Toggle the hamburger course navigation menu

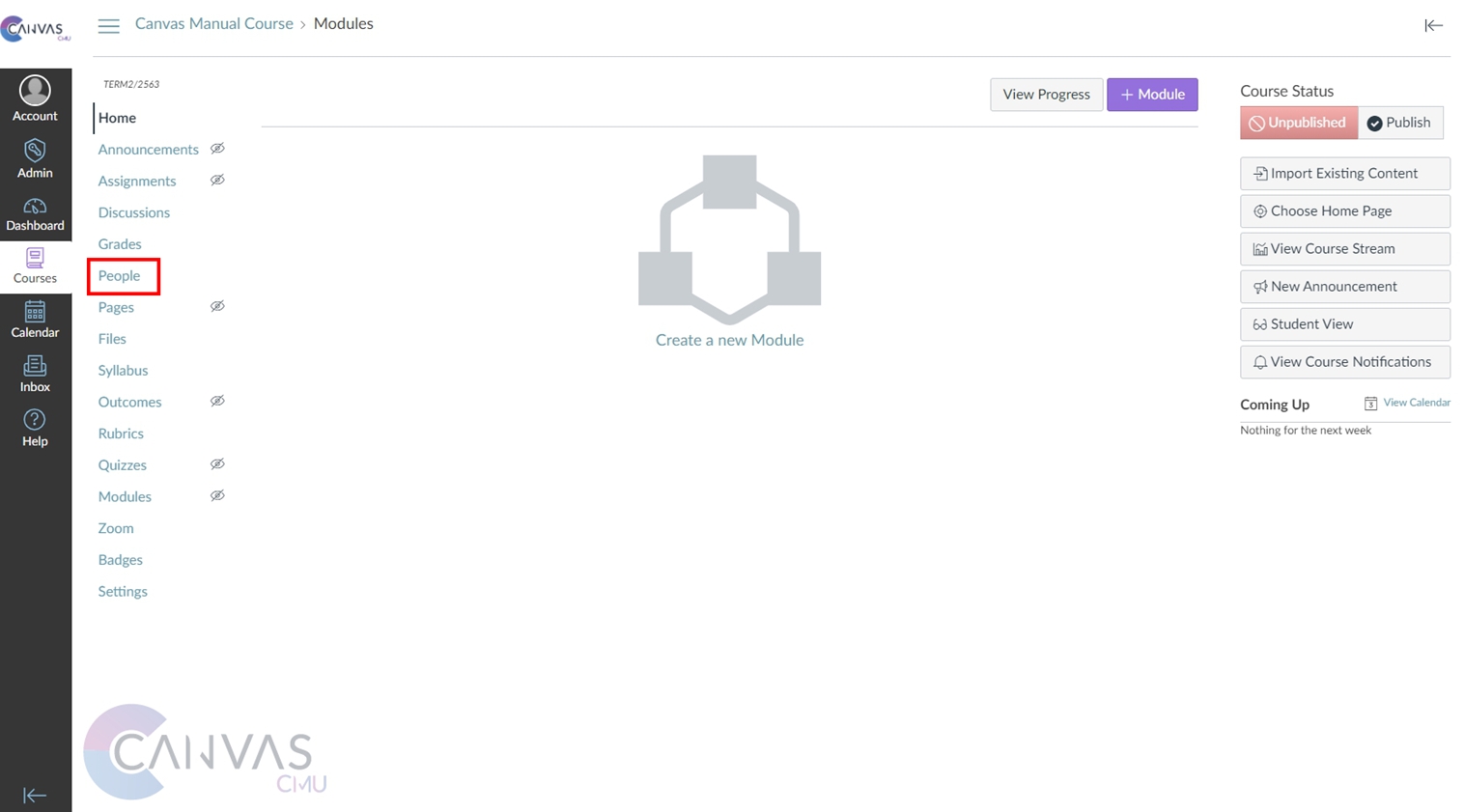click(x=108, y=25)
